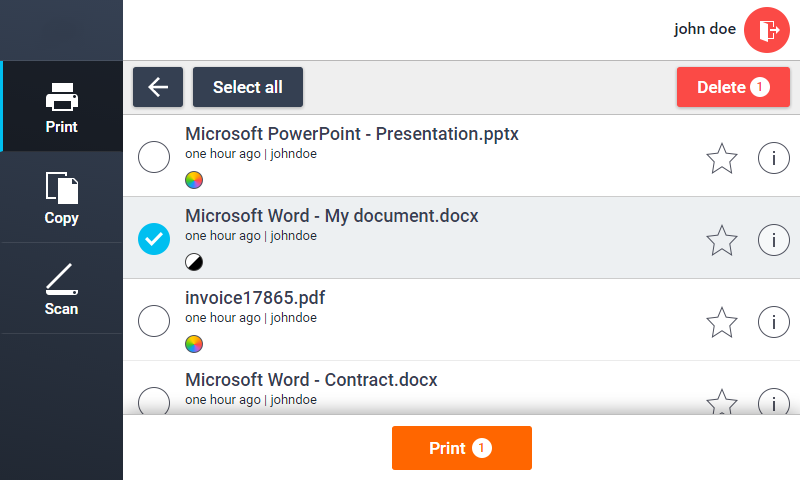
Task: Open info for Presentation.pptx job
Action: (x=773, y=158)
